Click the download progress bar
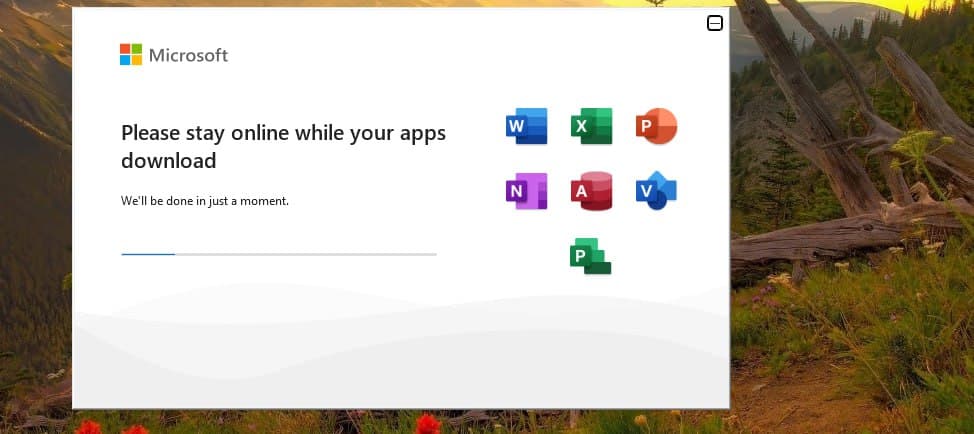The height and width of the screenshot is (434, 974). 279,255
